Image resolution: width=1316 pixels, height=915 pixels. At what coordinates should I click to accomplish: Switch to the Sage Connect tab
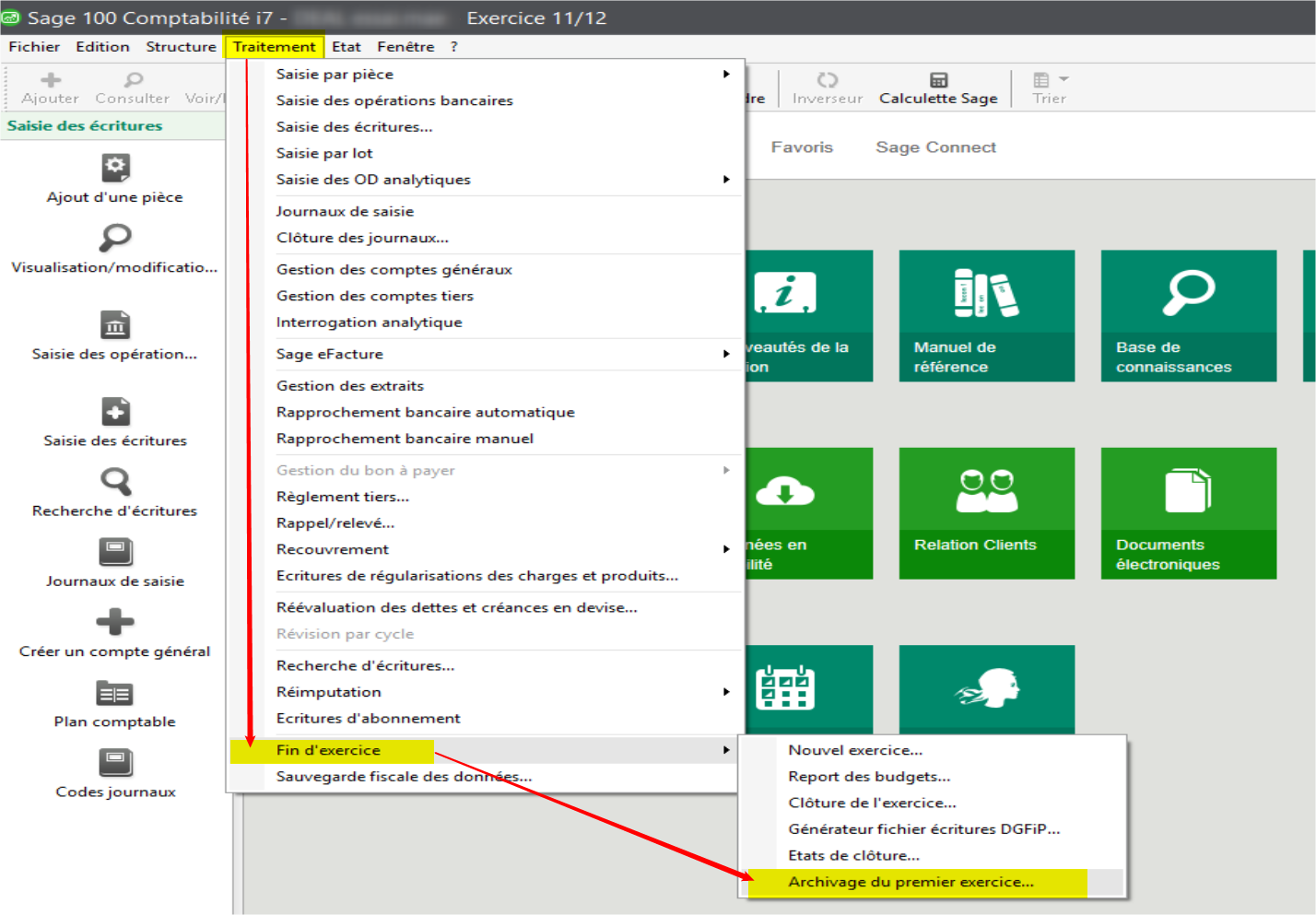pos(935,147)
